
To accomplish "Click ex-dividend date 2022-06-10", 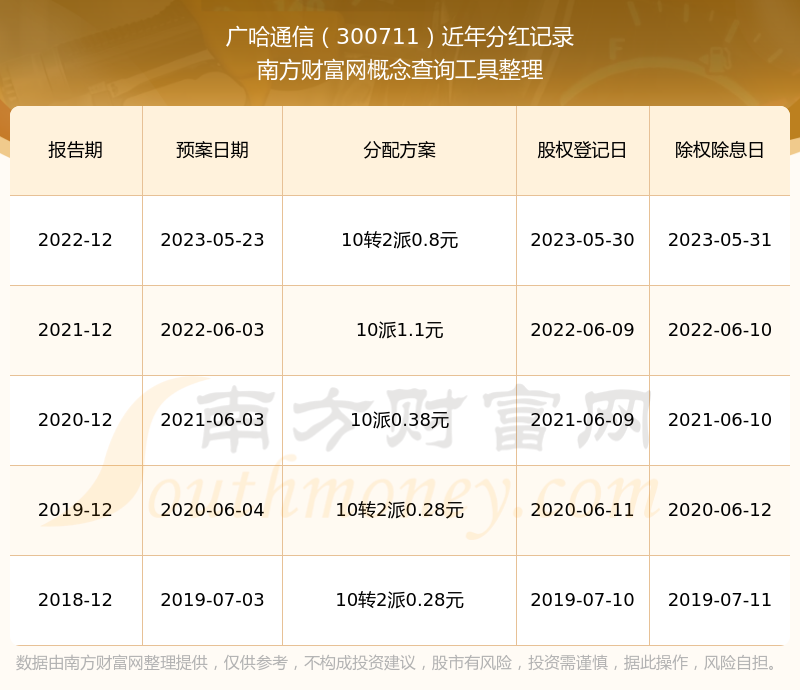I will click(719, 330).
